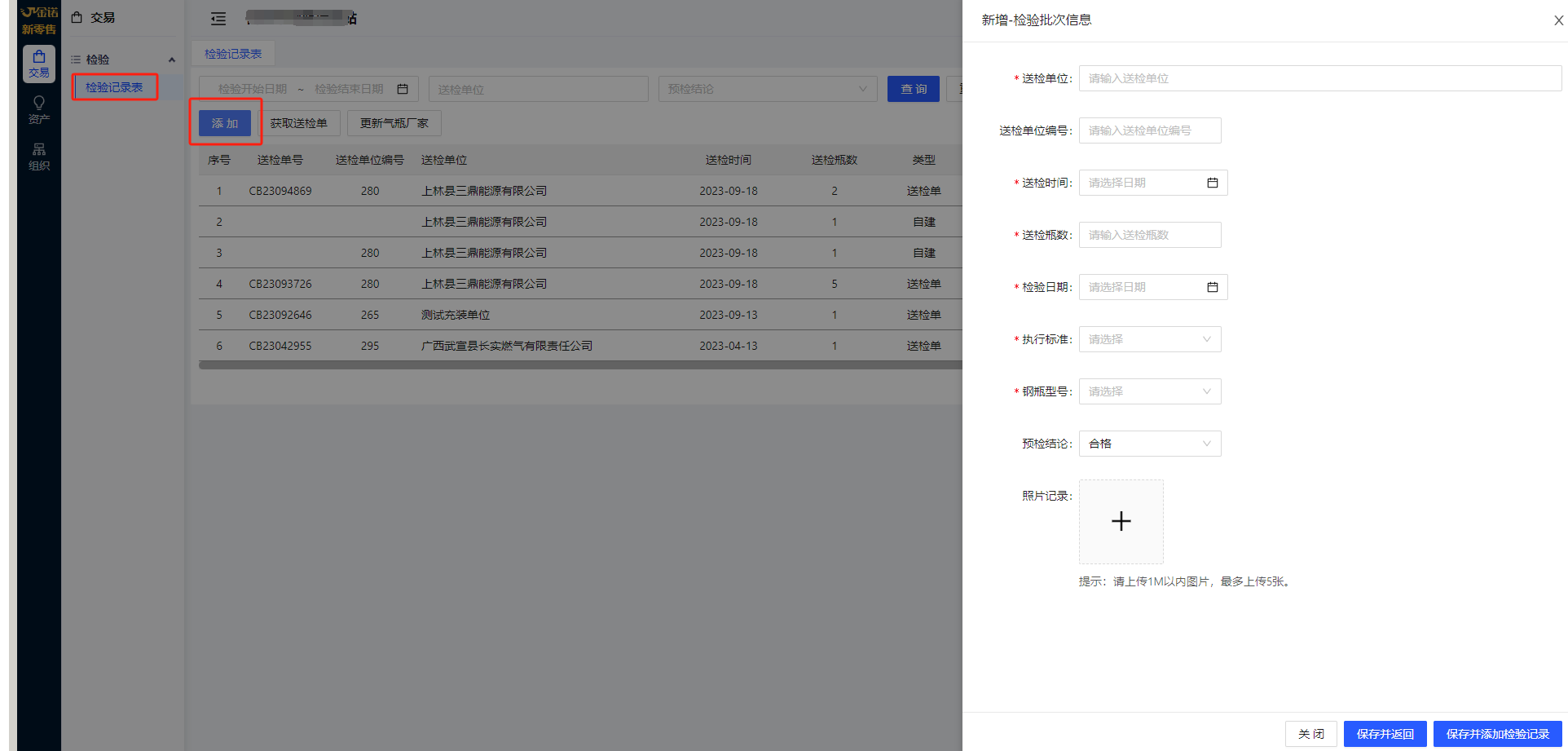Click the cell CB23092646
This screenshot has width=1568, height=751.
coord(280,315)
